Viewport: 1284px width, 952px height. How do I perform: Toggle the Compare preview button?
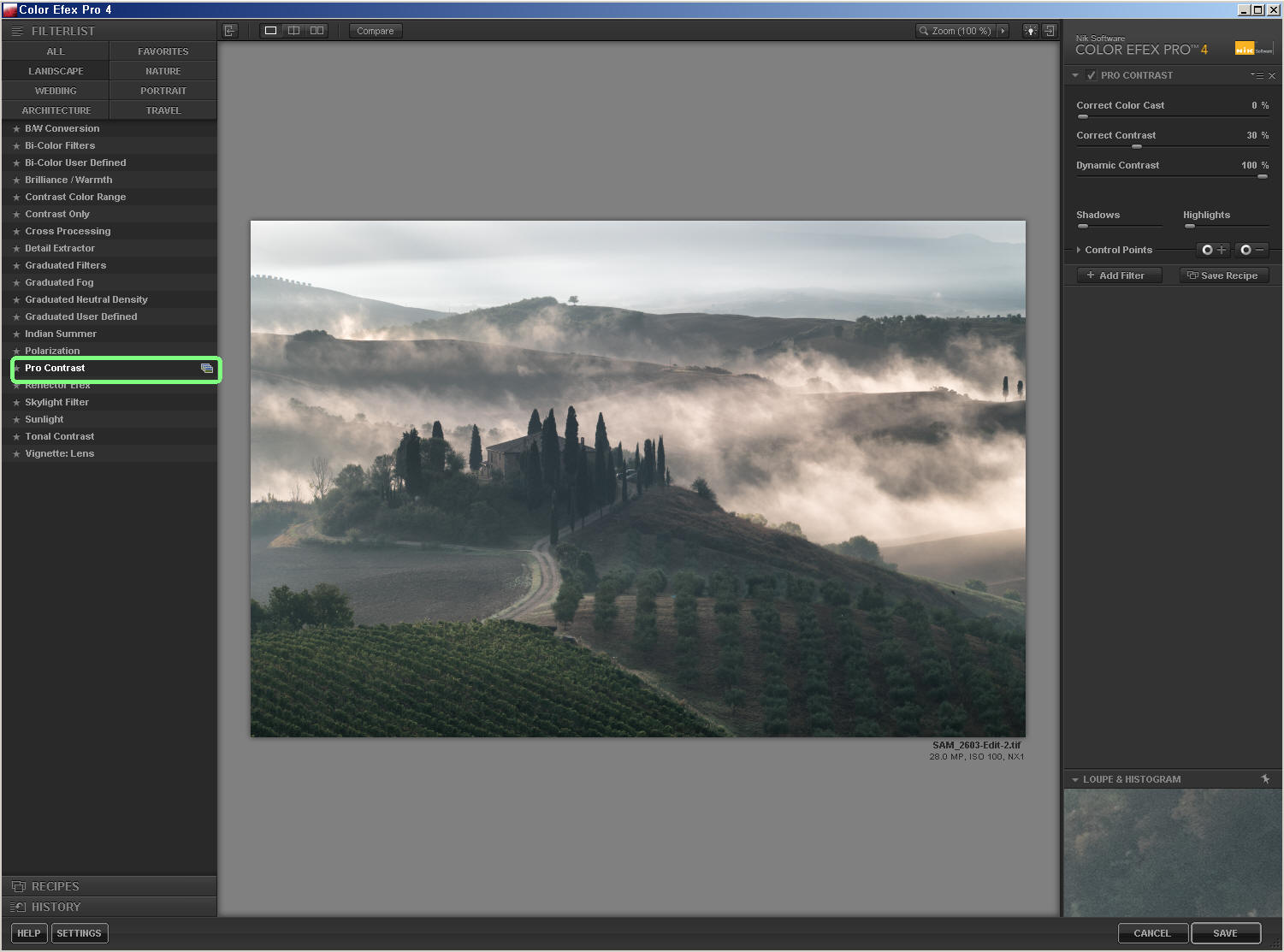pyautogui.click(x=375, y=31)
